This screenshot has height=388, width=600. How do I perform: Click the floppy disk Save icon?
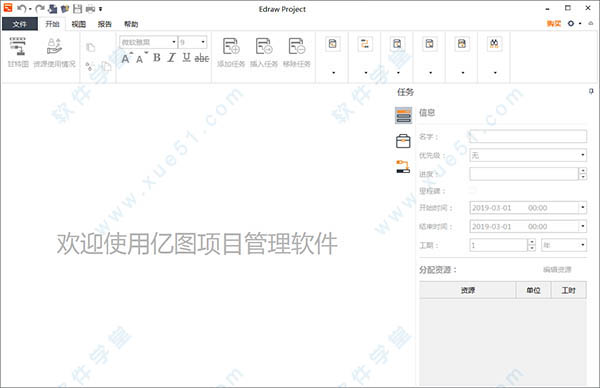77,8
